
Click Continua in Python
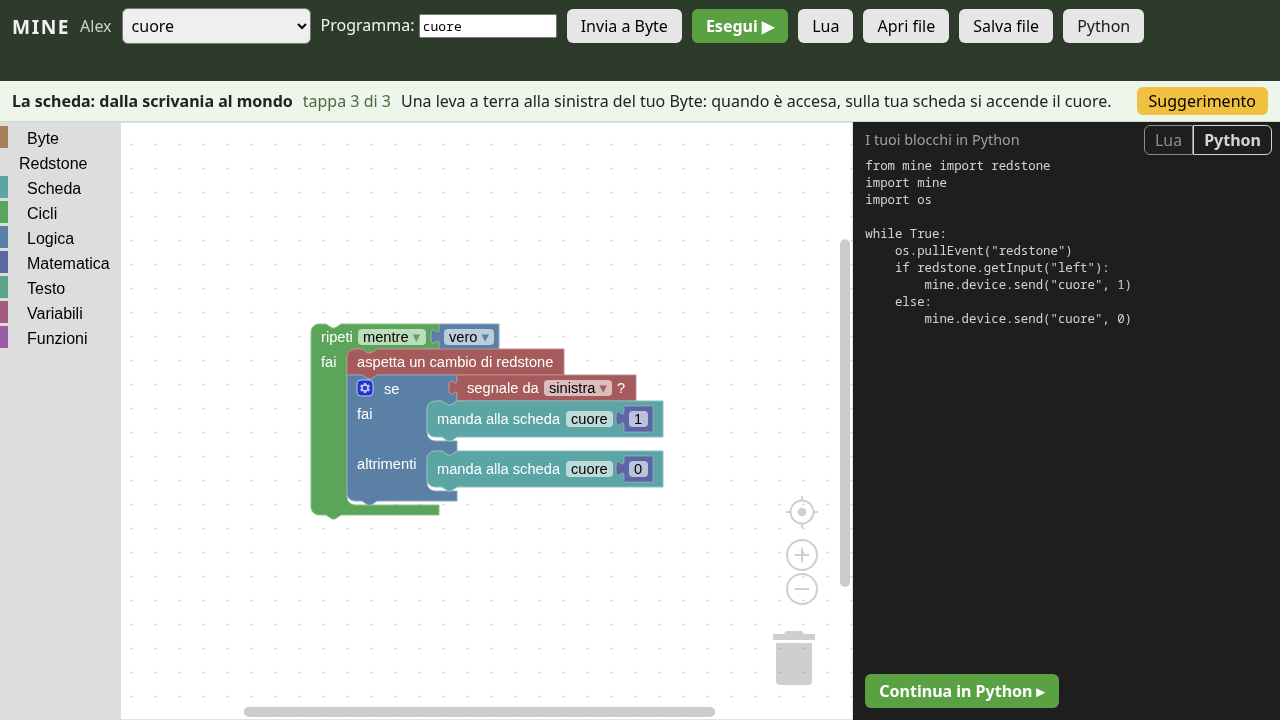tap(962, 691)
